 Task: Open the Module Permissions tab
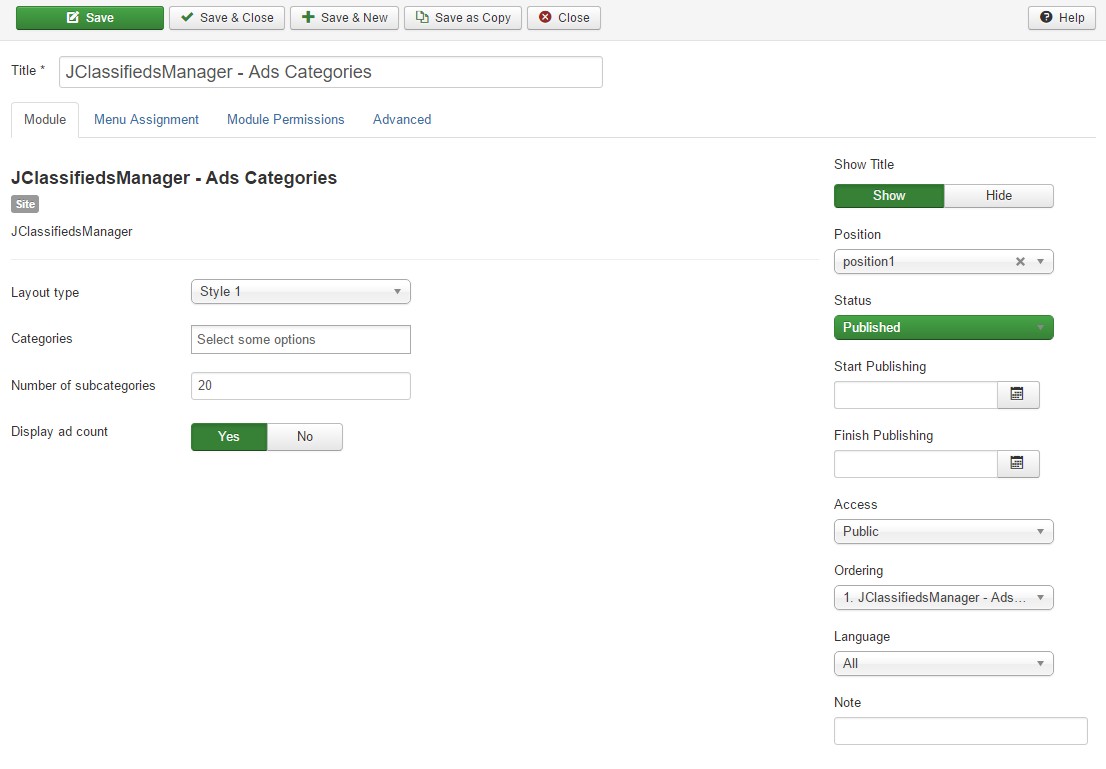tap(285, 120)
